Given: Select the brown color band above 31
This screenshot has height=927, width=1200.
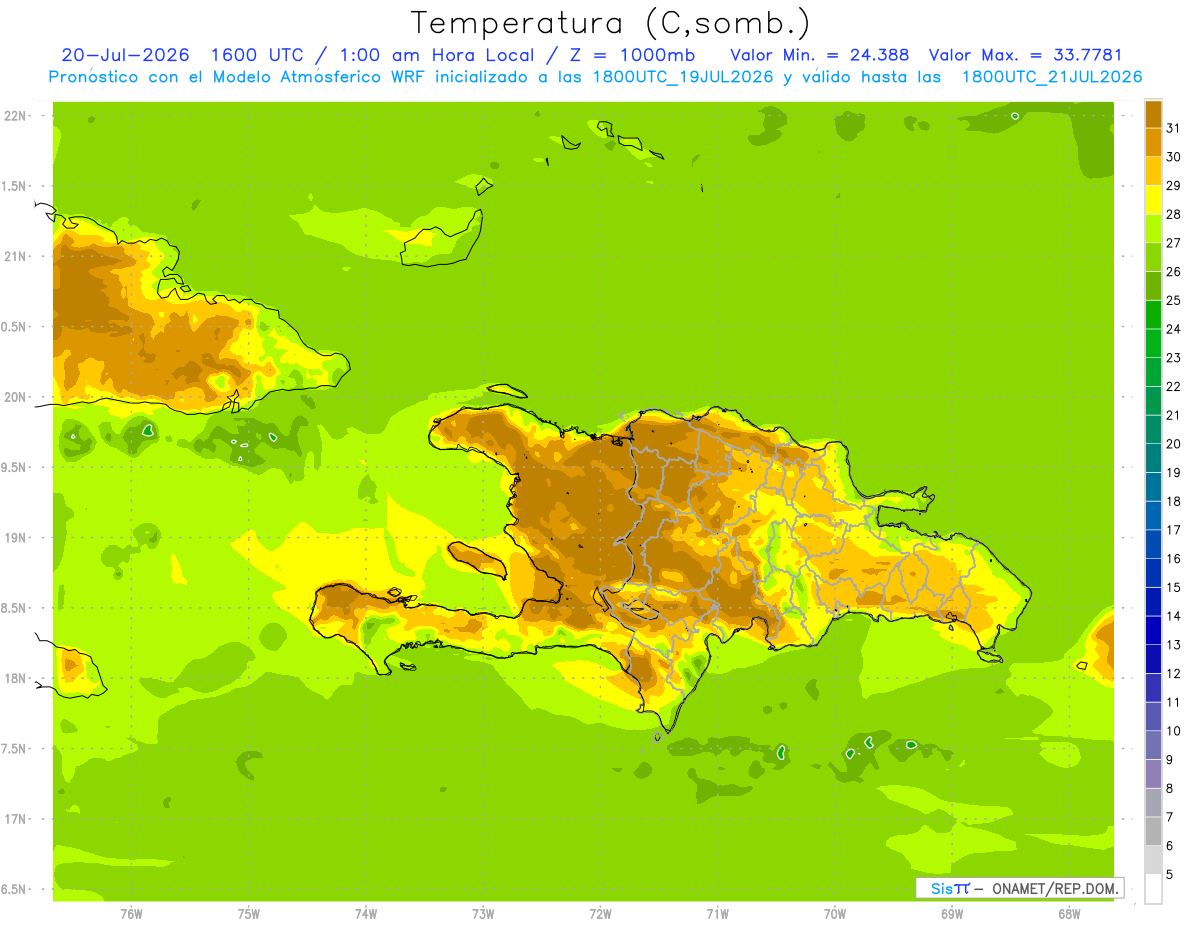Looking at the screenshot, I should 1153,114.
